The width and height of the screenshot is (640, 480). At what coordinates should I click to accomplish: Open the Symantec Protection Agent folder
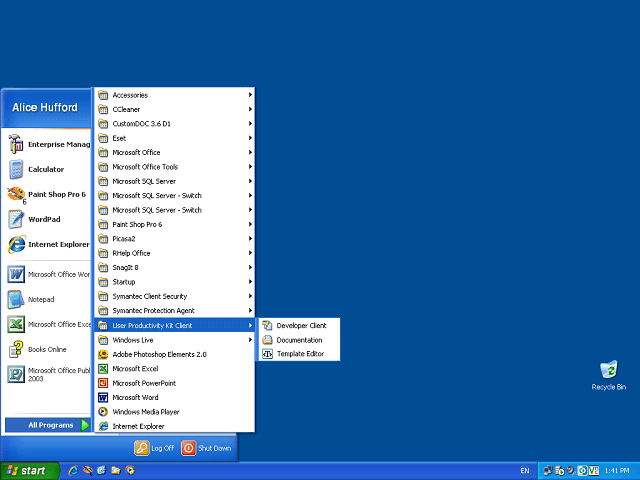tap(174, 311)
